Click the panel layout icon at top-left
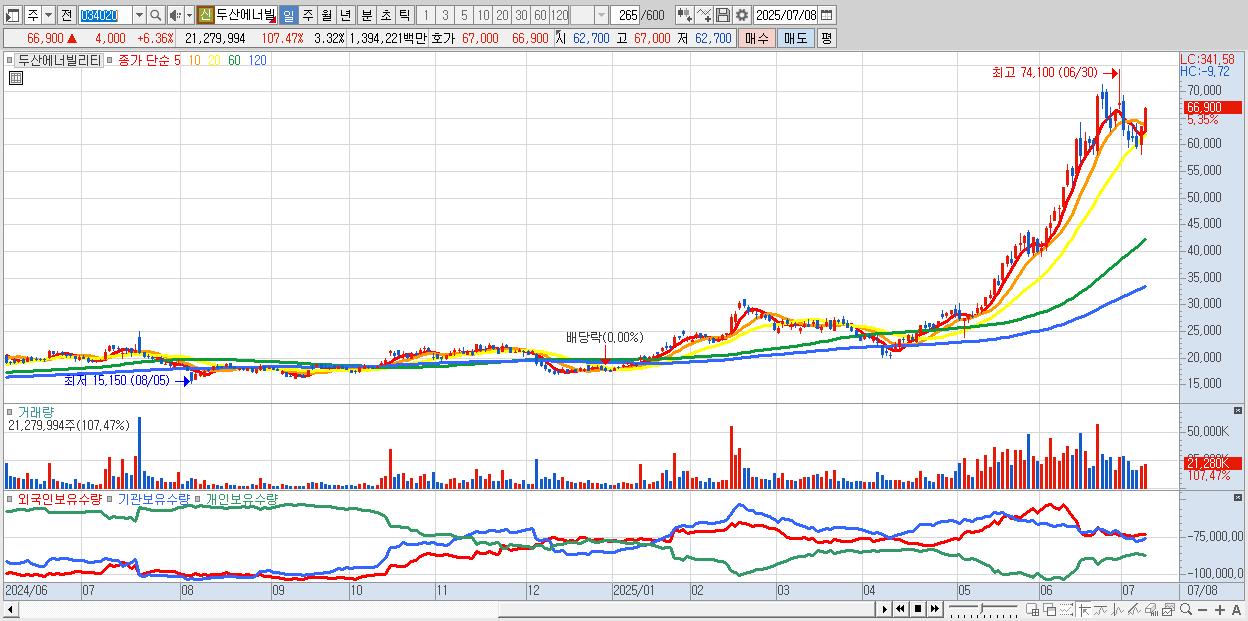The width and height of the screenshot is (1248, 621). 13,15
